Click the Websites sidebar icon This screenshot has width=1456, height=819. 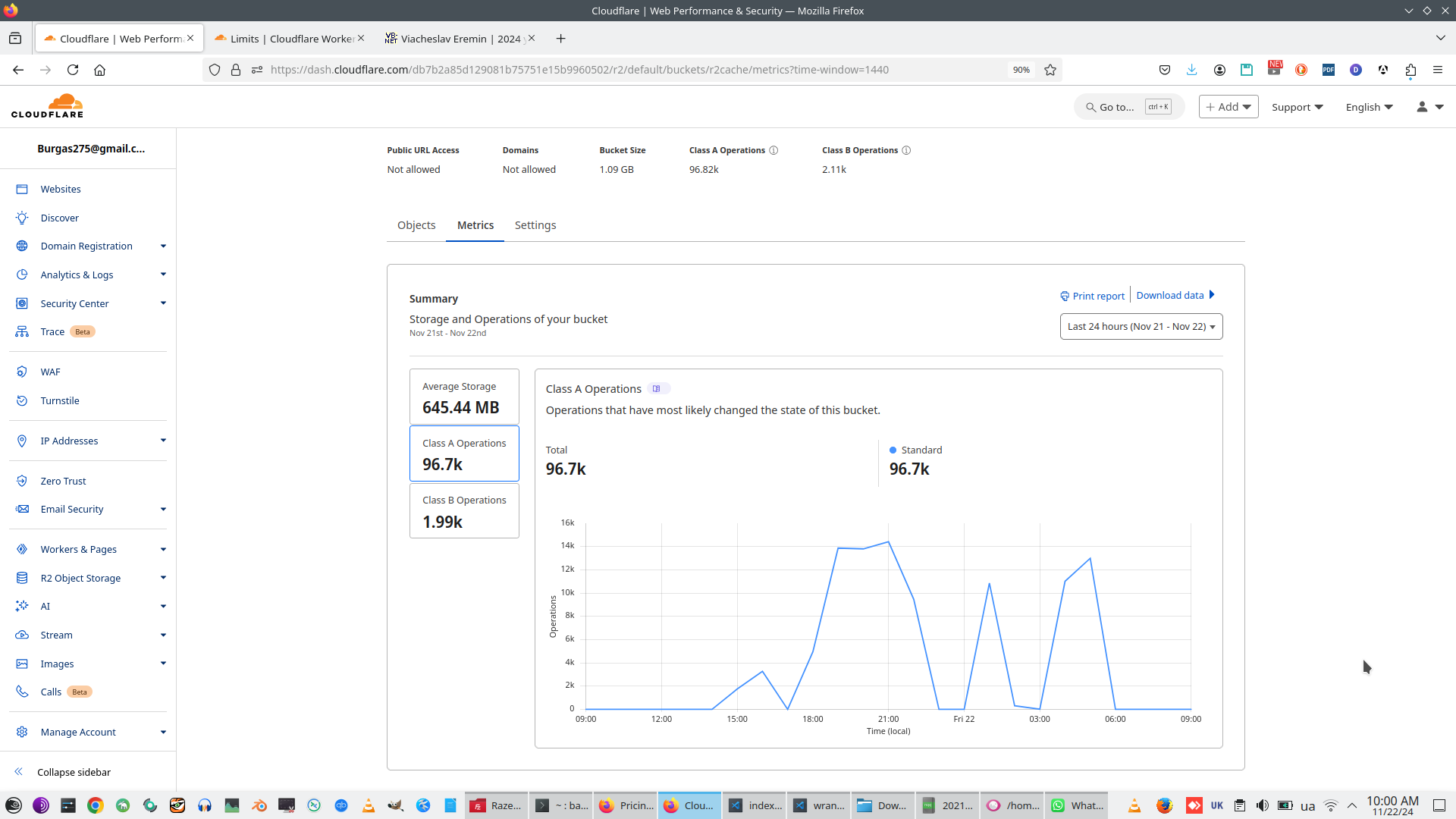pyautogui.click(x=22, y=190)
